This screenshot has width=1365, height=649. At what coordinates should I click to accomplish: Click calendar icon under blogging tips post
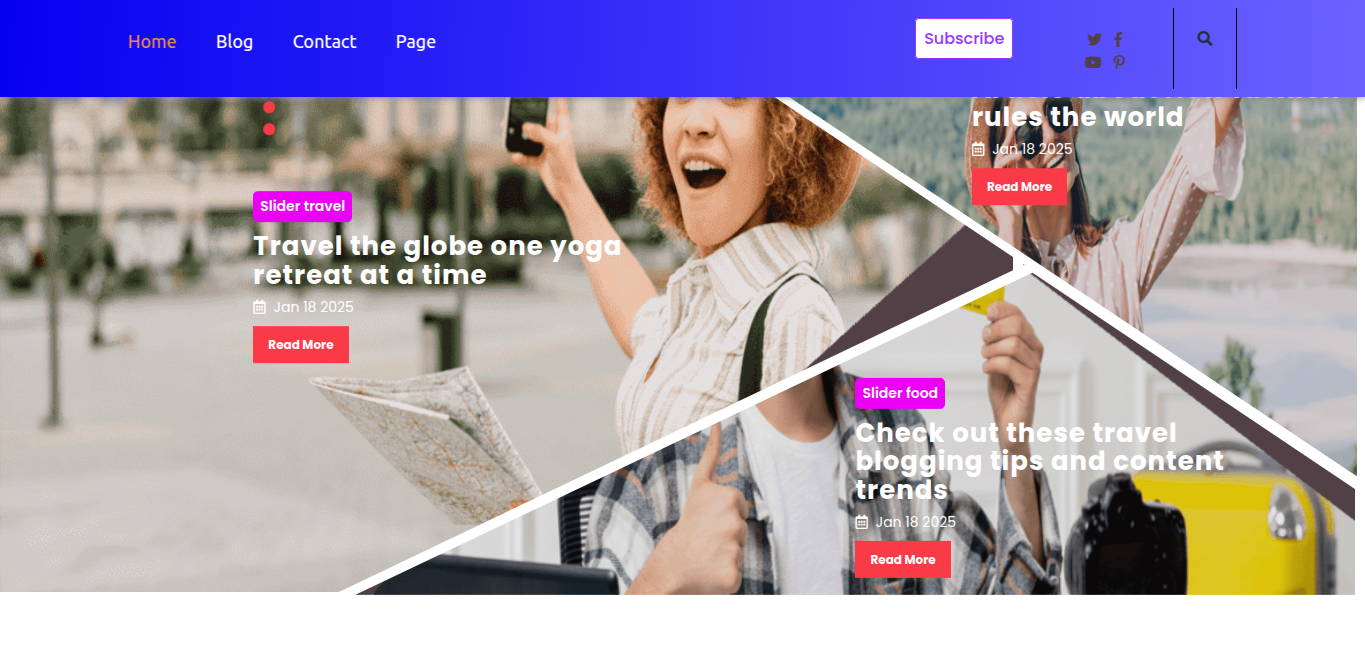pos(862,522)
